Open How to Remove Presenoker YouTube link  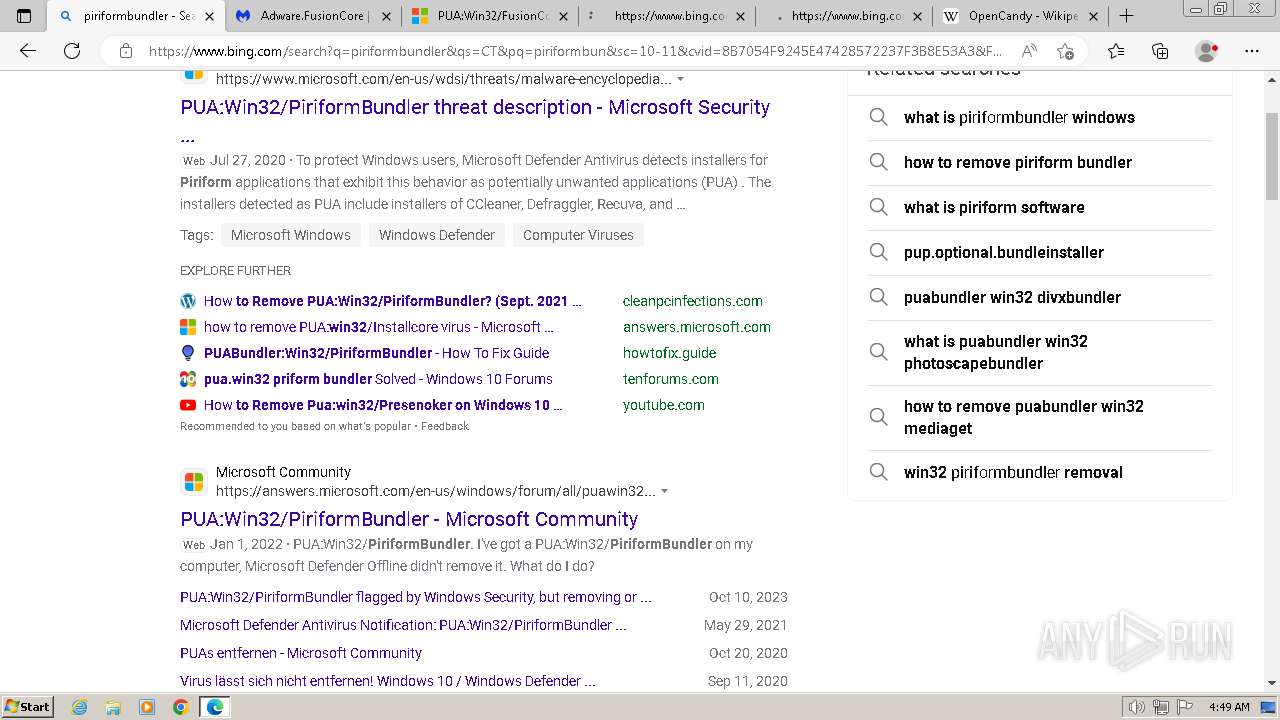point(383,405)
